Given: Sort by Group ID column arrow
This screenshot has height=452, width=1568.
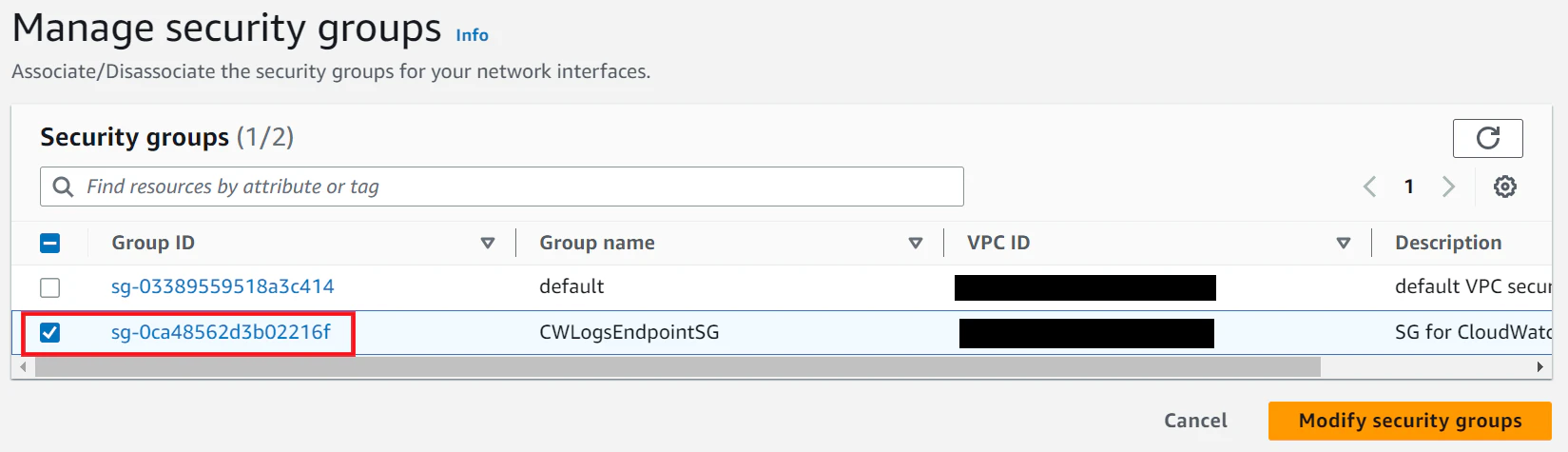Looking at the screenshot, I should [x=488, y=243].
